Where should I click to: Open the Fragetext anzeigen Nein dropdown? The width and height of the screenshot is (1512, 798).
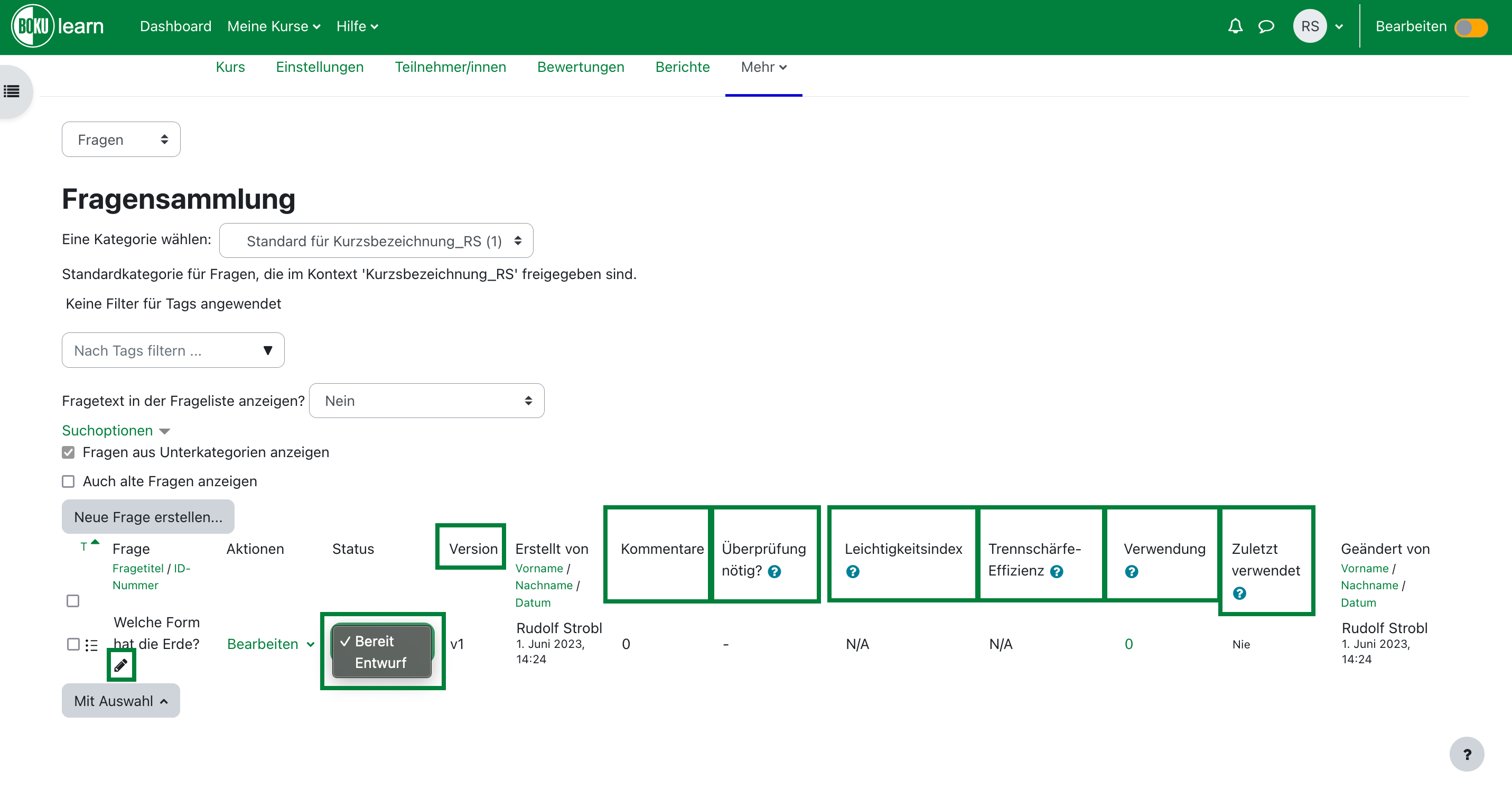tap(427, 401)
